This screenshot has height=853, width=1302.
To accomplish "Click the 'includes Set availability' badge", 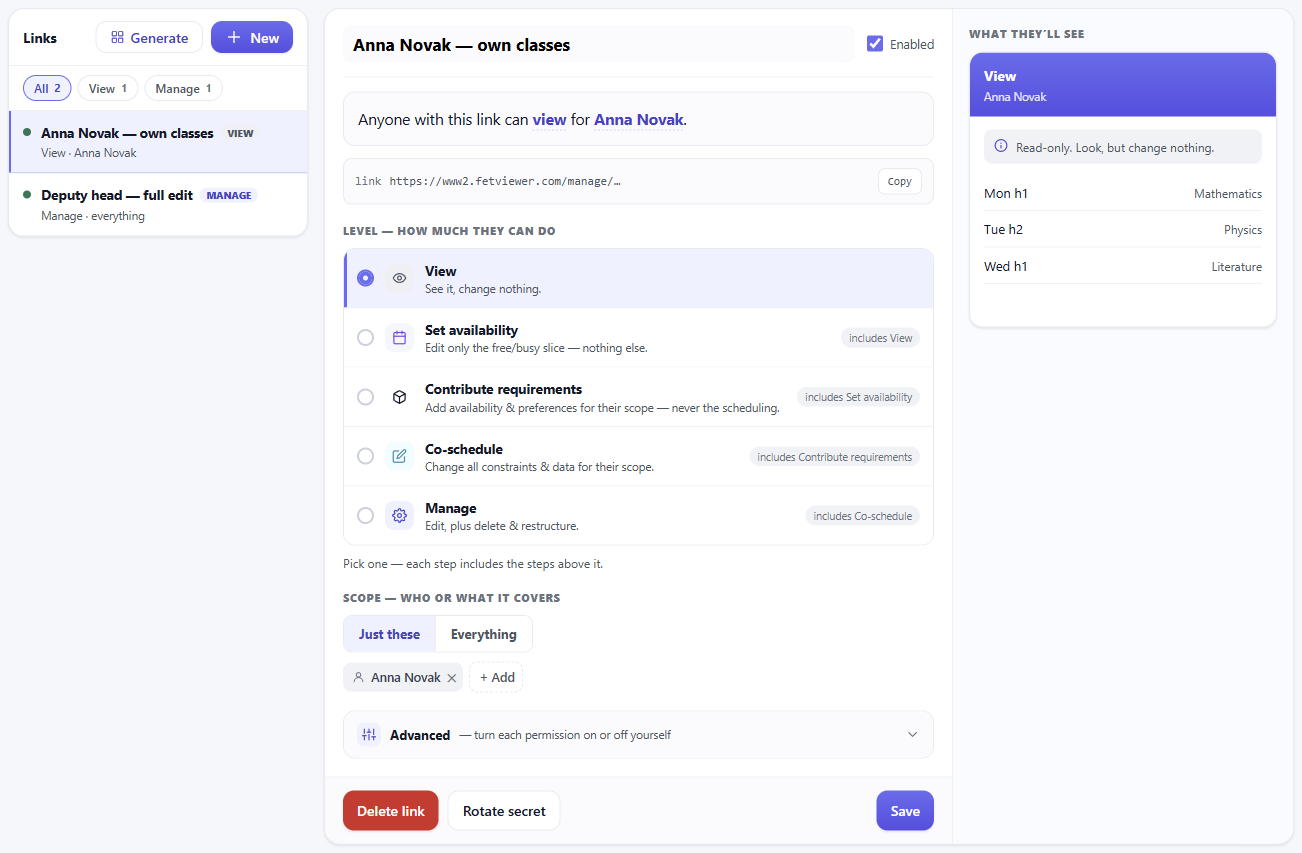I will (x=858, y=397).
